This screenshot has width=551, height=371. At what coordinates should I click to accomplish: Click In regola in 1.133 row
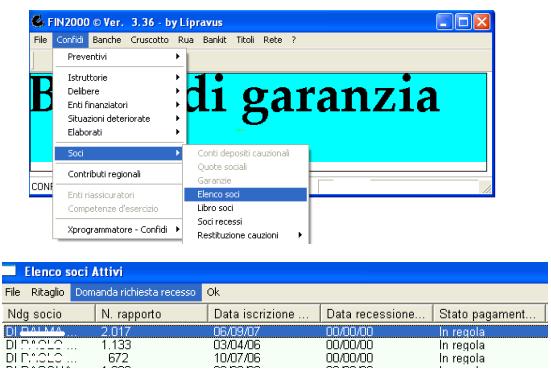pyautogui.click(x=461, y=345)
